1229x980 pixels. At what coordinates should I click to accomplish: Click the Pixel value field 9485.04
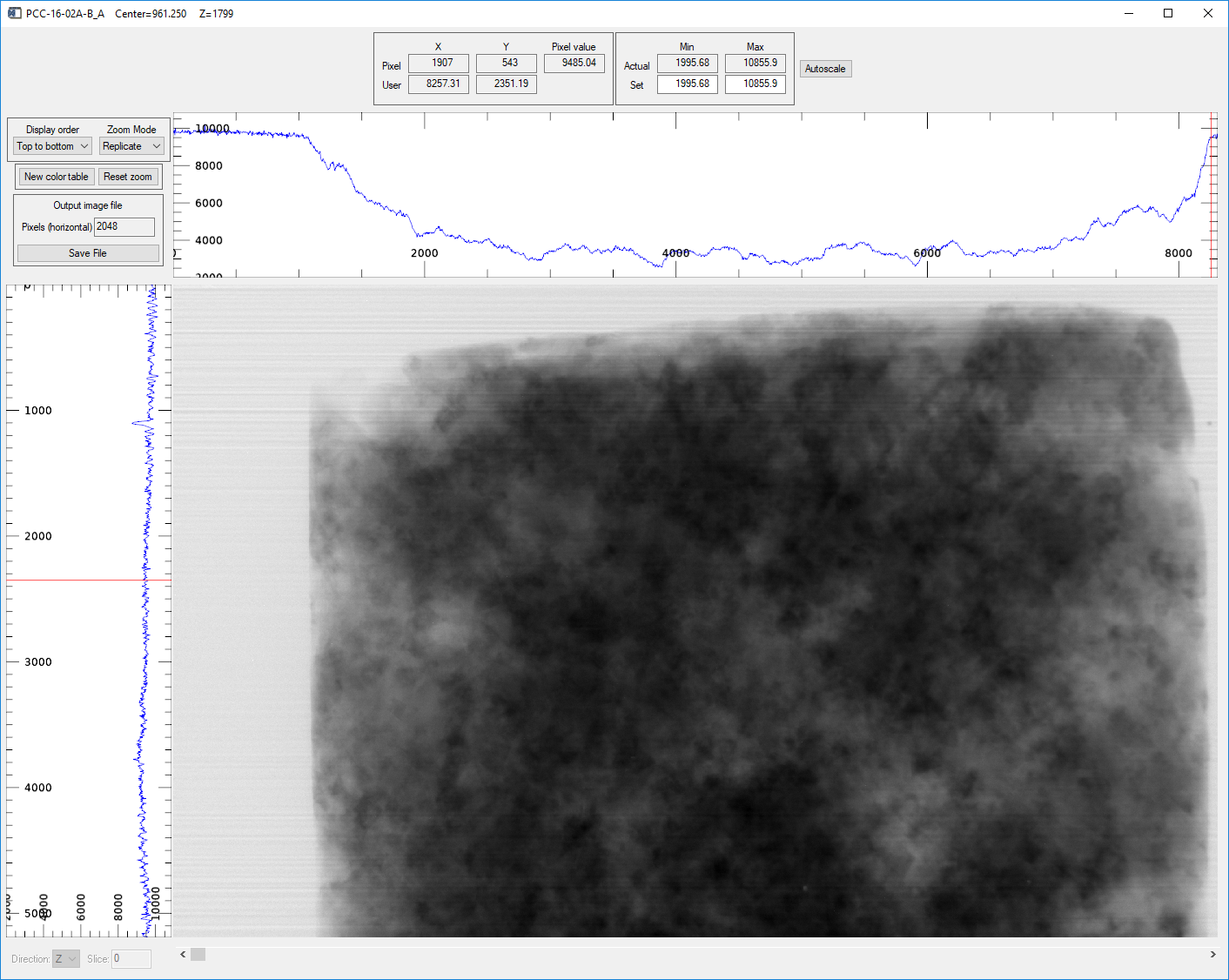[x=574, y=64]
